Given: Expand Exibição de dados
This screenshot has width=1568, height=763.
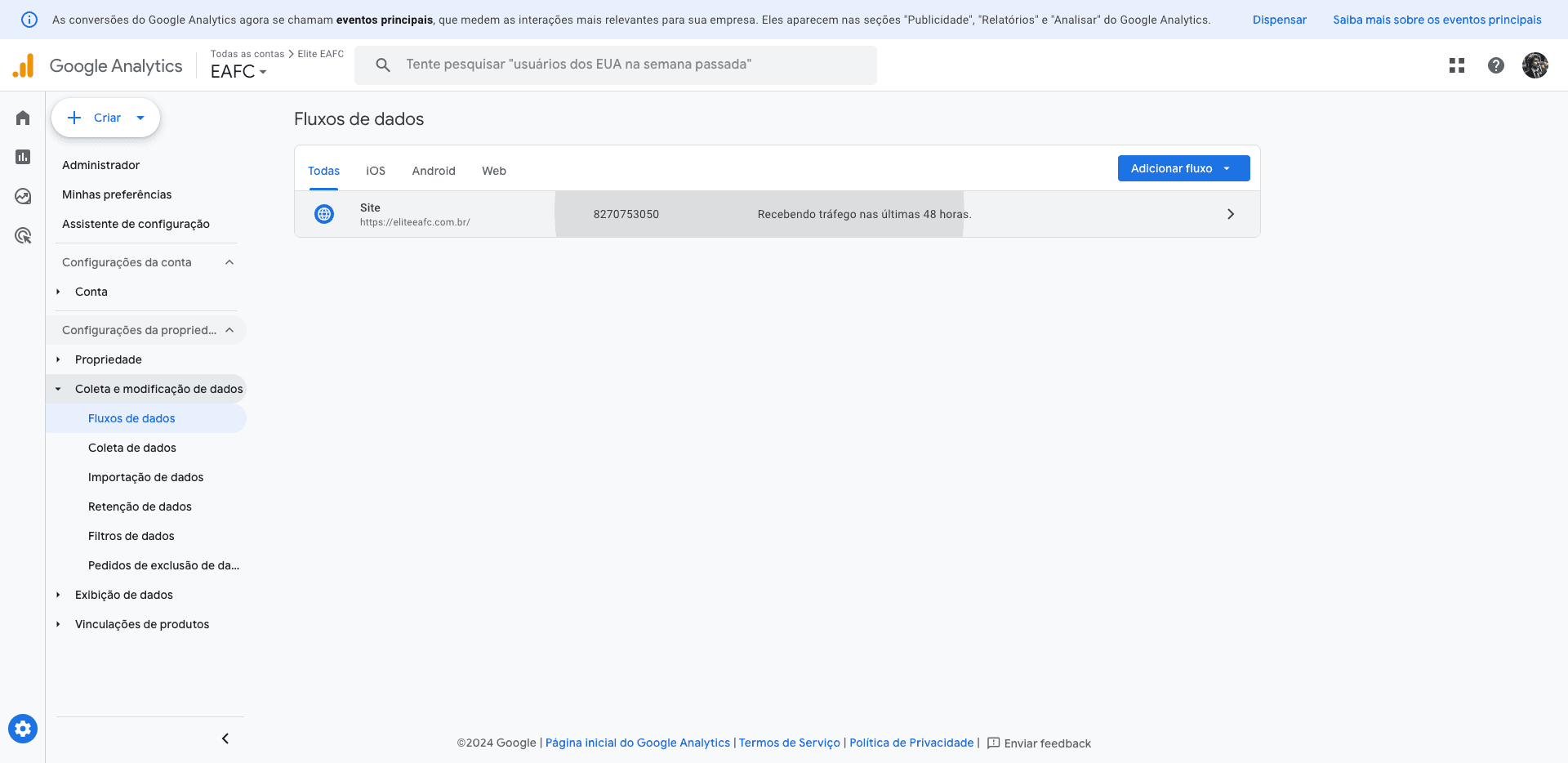Looking at the screenshot, I should (x=58, y=595).
